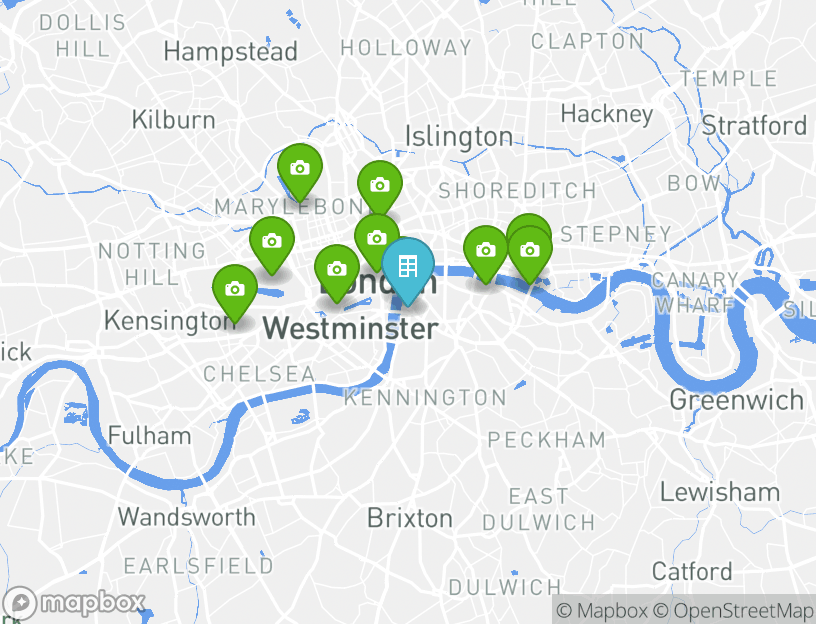
Task: Click the Lewisham place label
Action: coord(720,492)
